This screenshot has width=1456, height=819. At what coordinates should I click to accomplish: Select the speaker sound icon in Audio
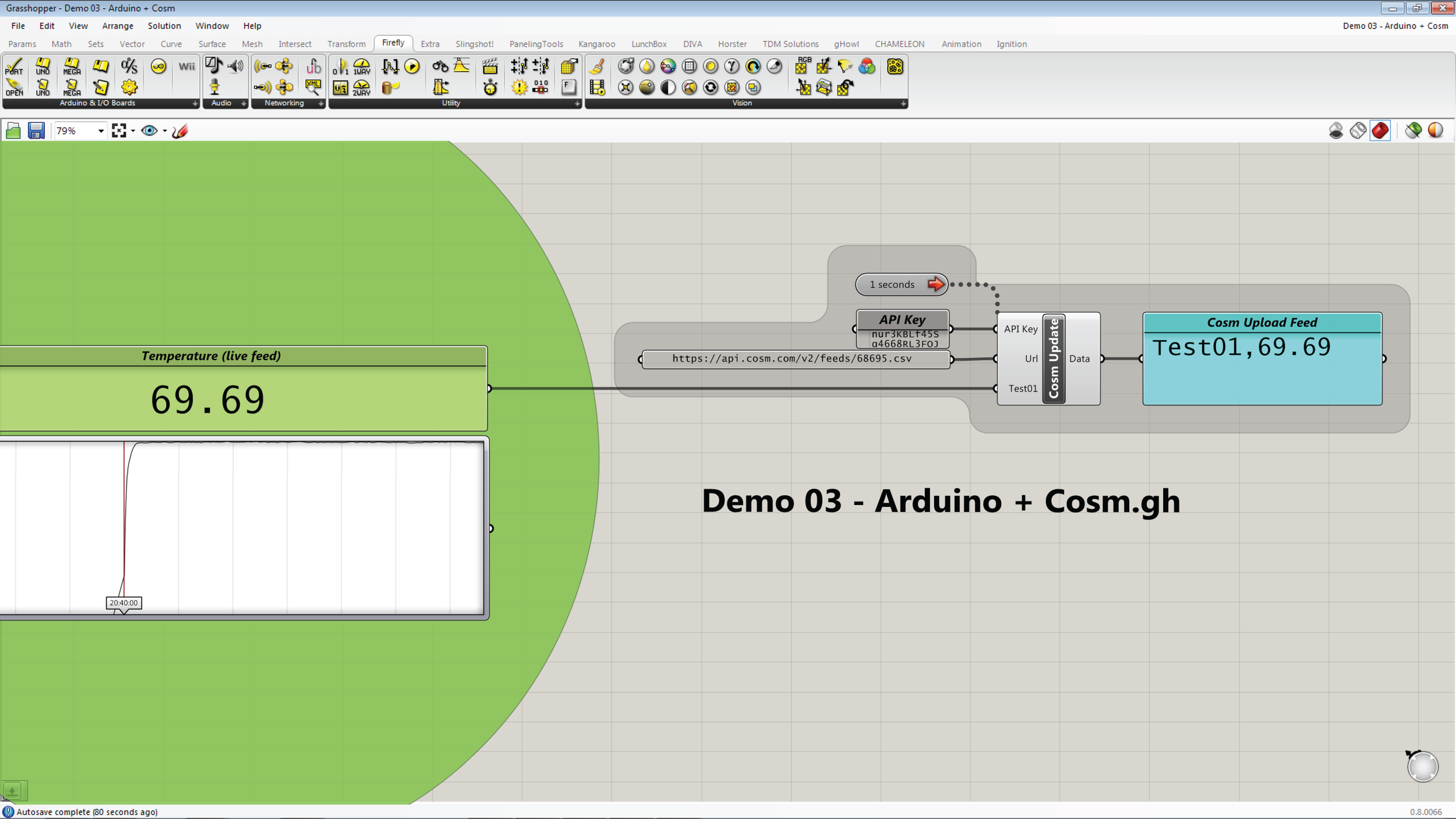pyautogui.click(x=236, y=66)
